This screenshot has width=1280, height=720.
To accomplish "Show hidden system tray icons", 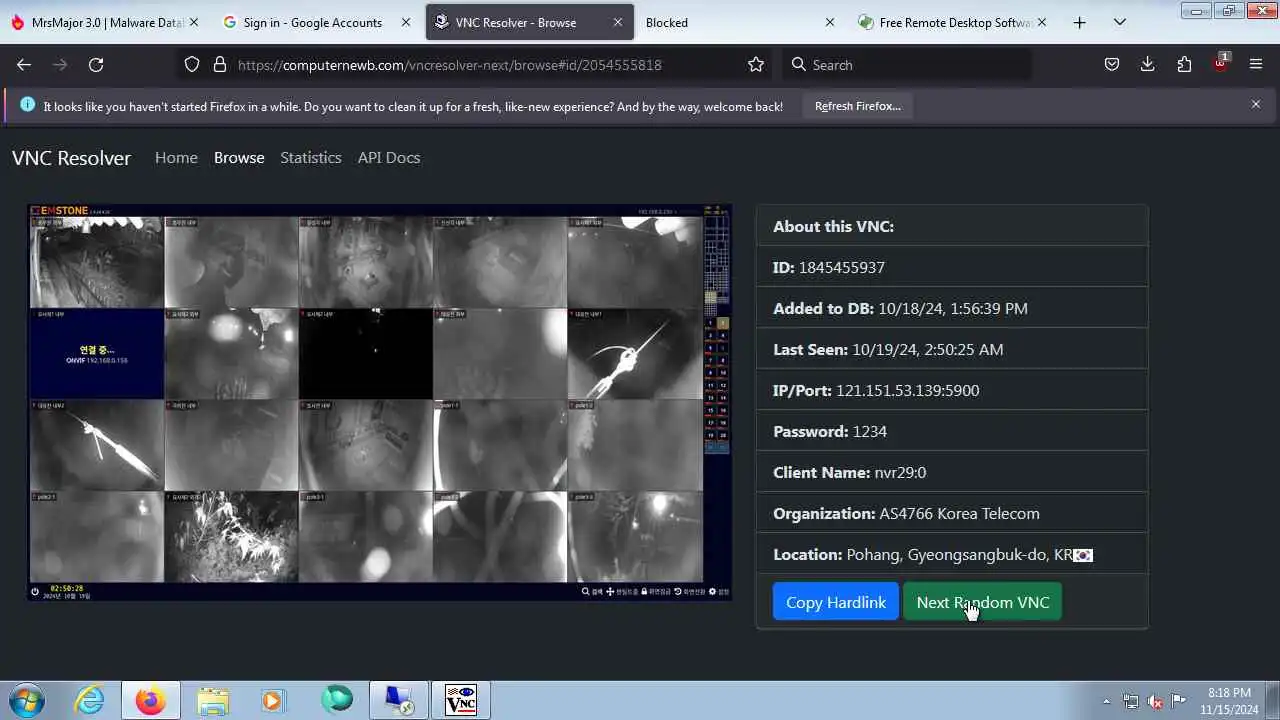I will (x=1106, y=701).
